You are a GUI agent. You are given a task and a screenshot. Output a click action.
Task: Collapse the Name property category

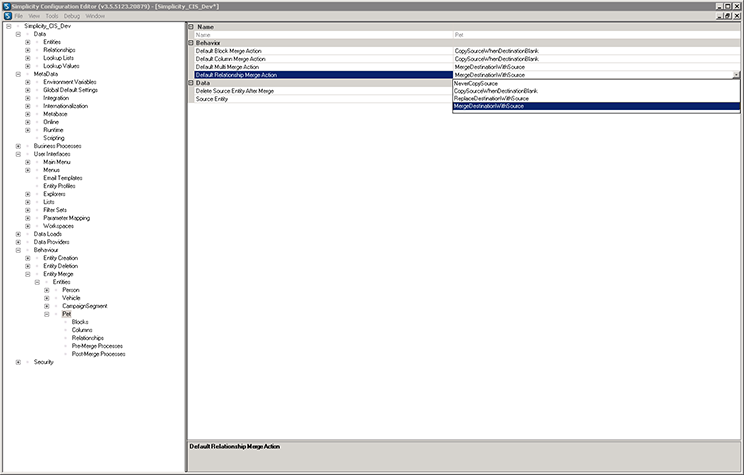coord(191,27)
